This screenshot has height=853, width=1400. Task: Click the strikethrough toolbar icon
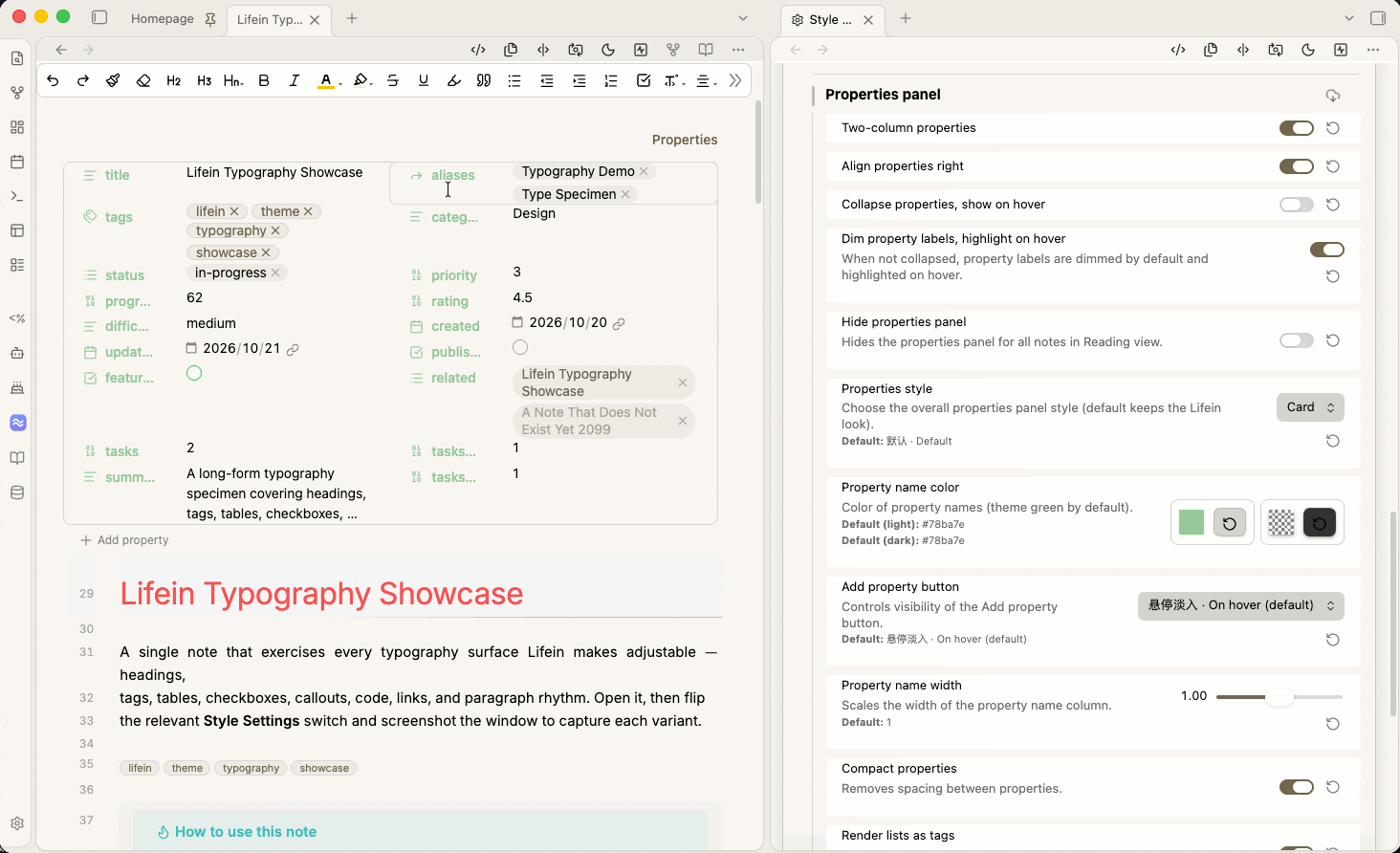[393, 81]
